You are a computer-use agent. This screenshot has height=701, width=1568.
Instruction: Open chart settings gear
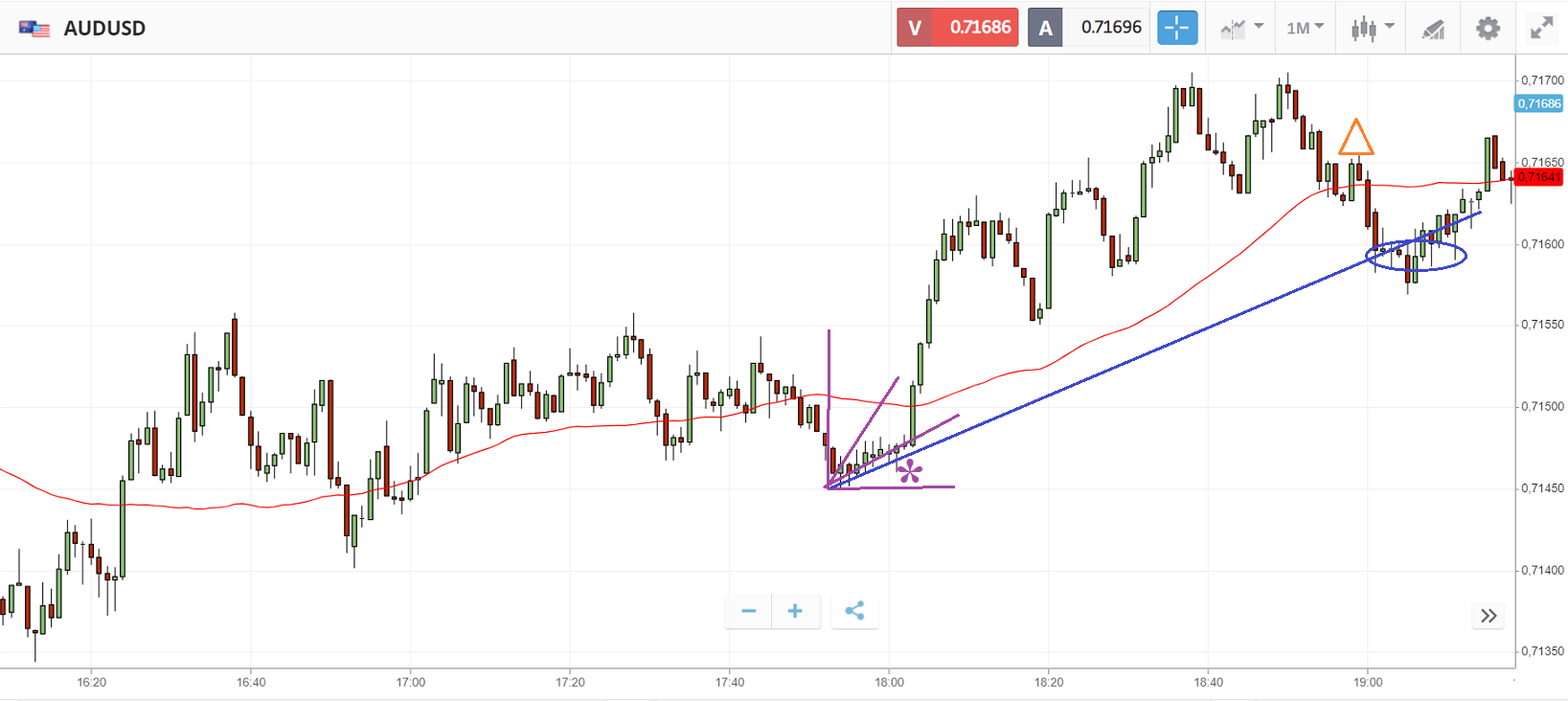[1488, 29]
